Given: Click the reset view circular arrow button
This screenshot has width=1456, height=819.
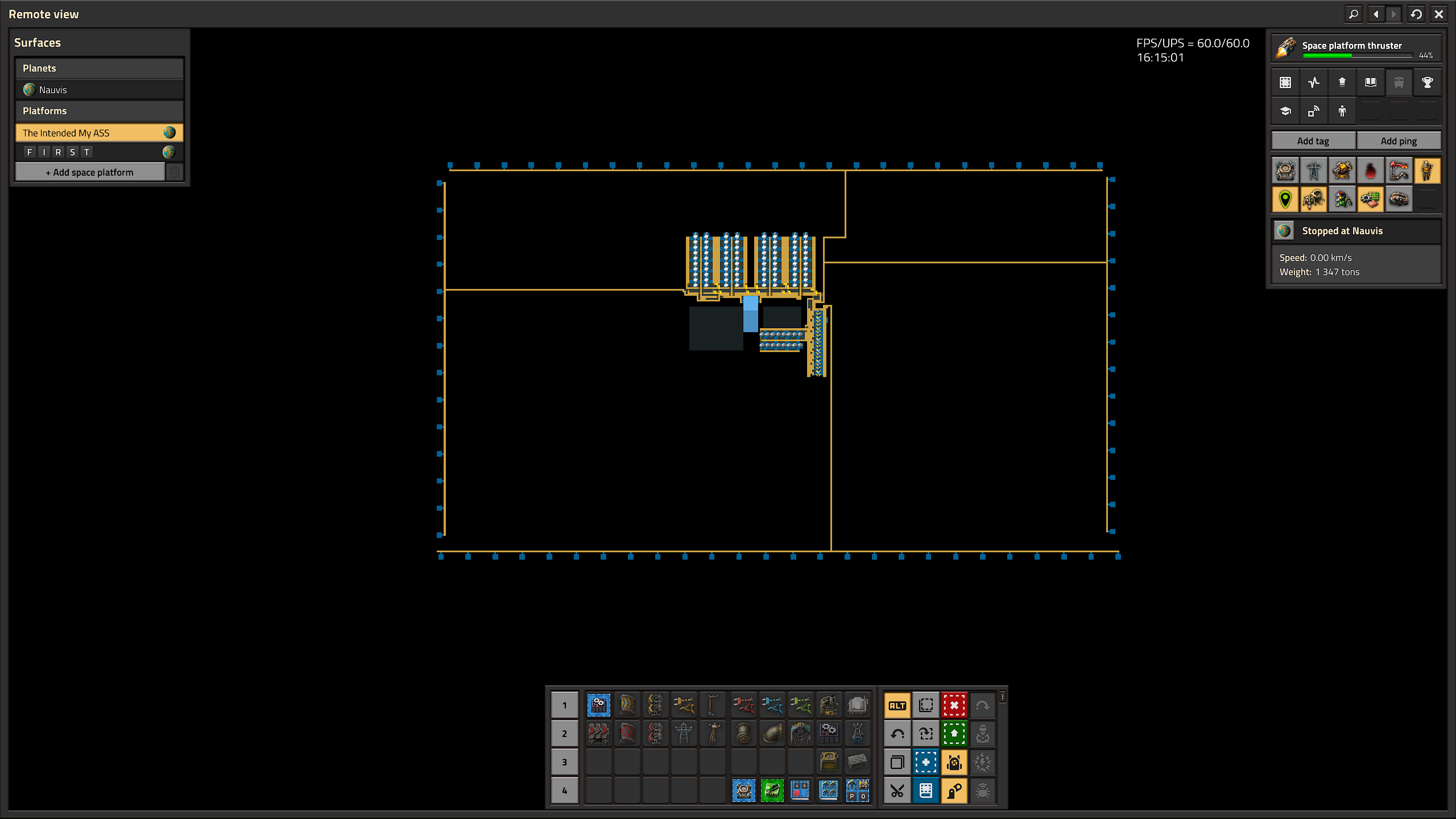Looking at the screenshot, I should 1416,14.
